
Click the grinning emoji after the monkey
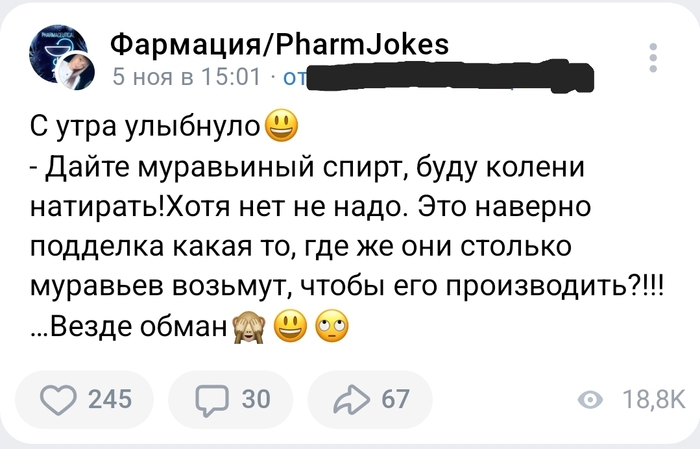(286, 327)
